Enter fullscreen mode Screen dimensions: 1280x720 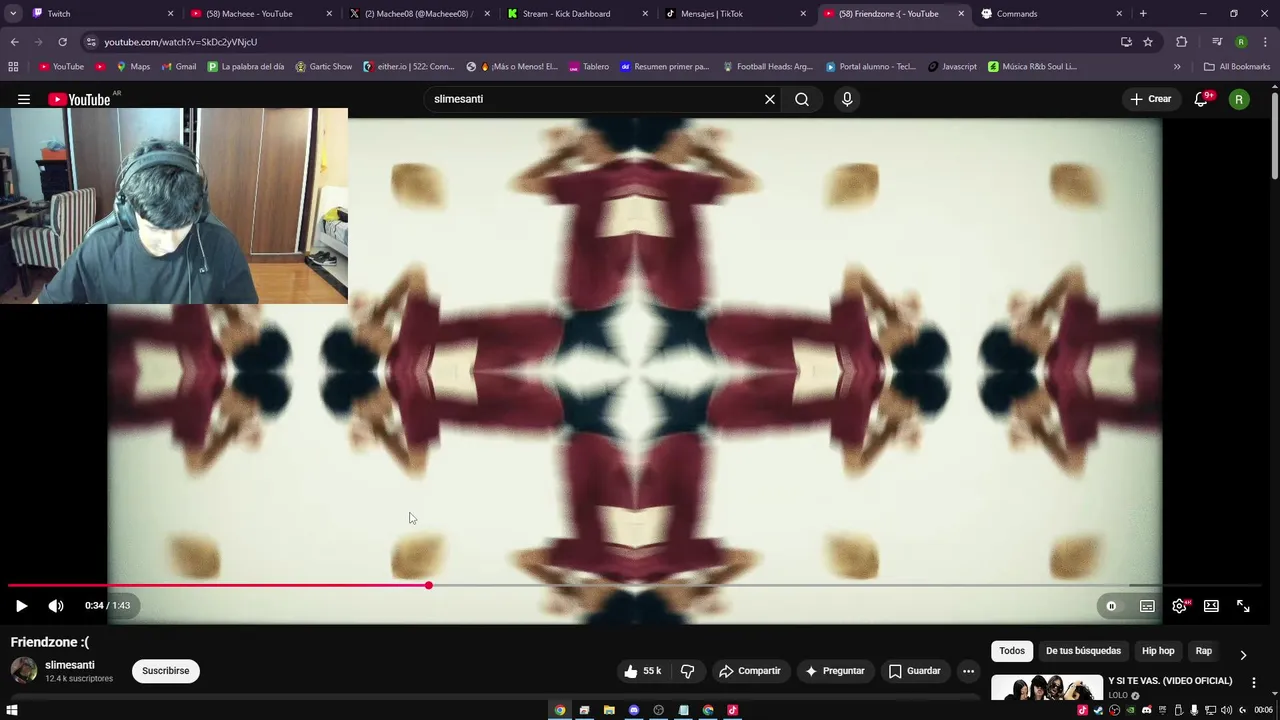1243,606
